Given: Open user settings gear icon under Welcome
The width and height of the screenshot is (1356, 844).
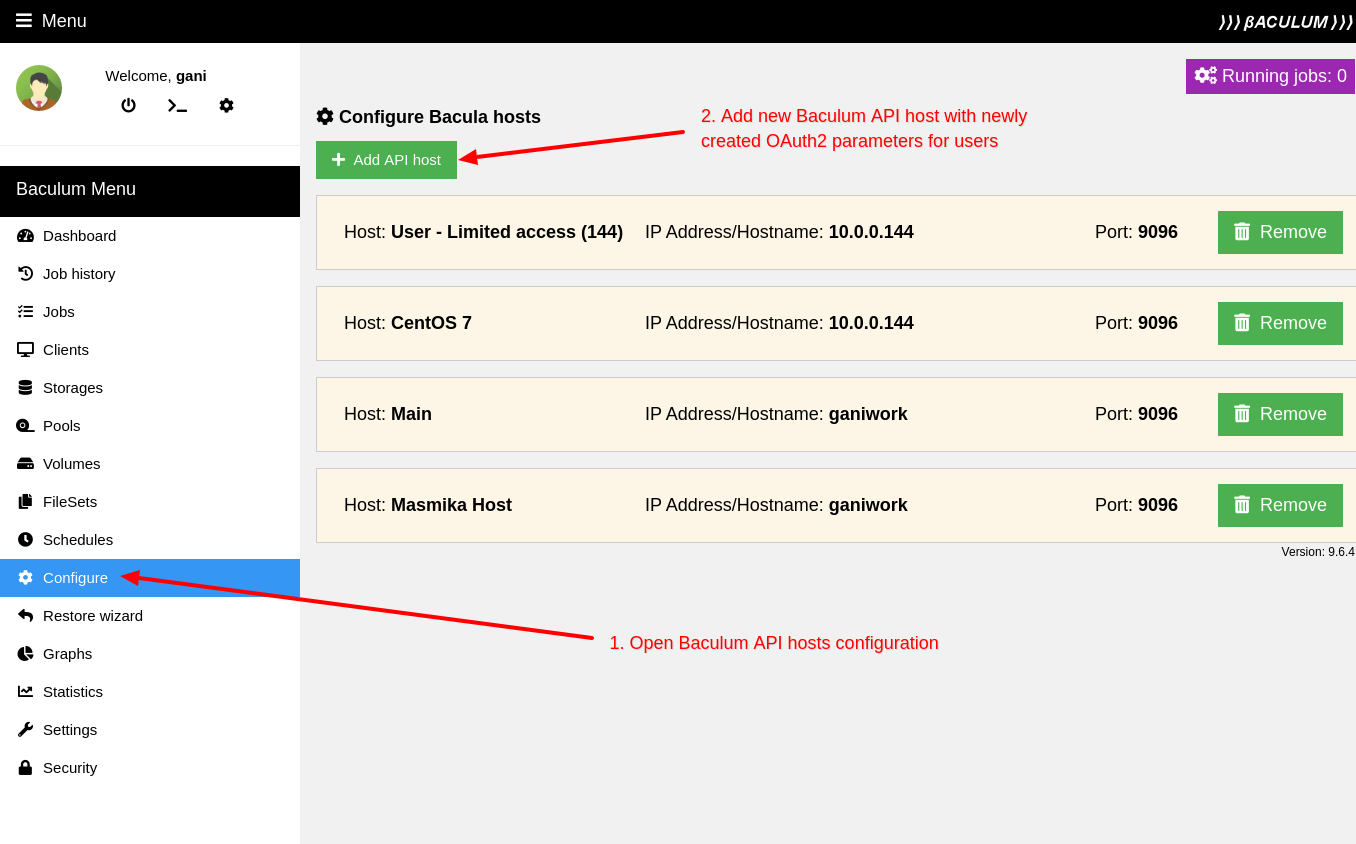Looking at the screenshot, I should (x=226, y=105).
